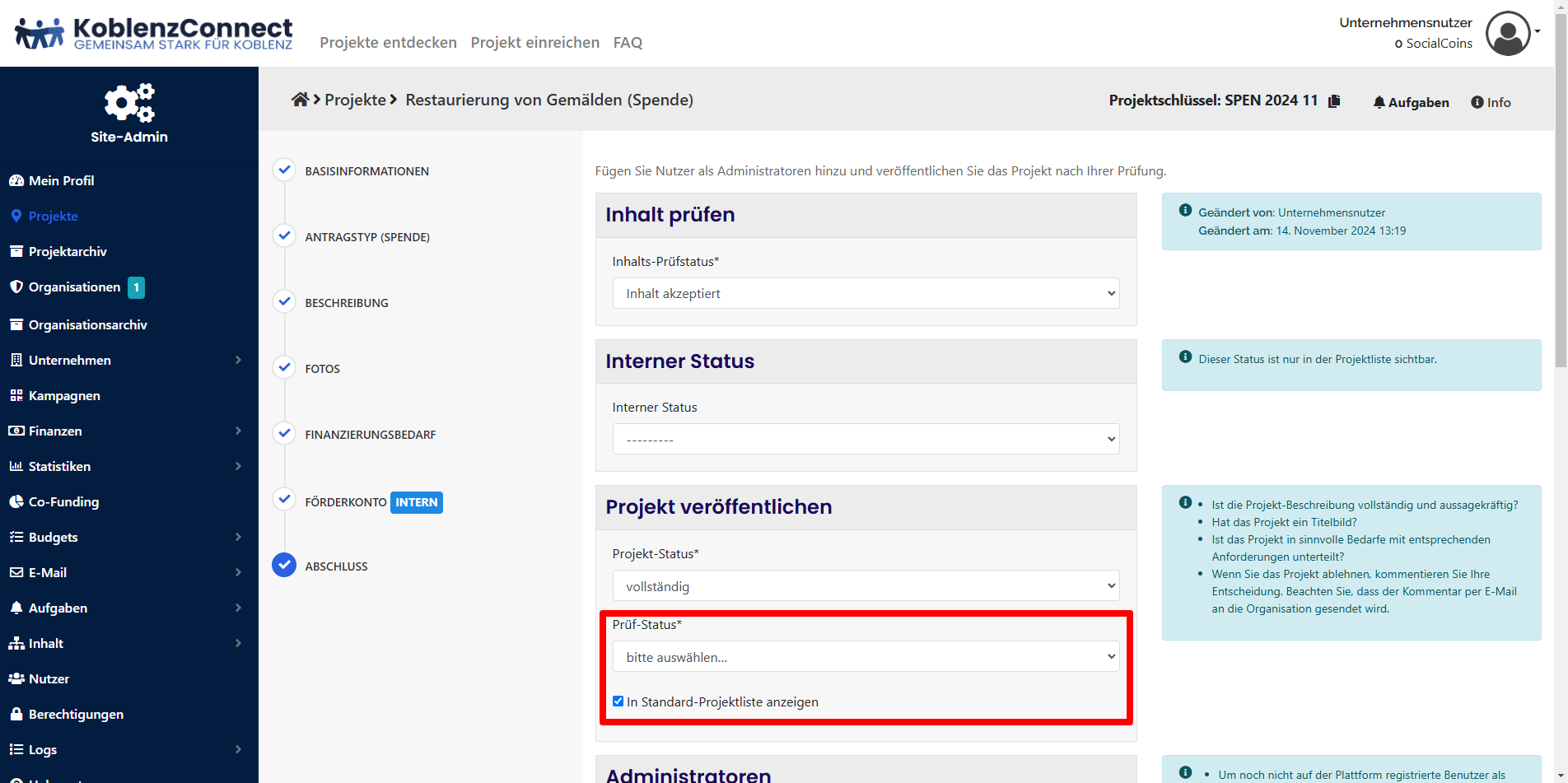Expand the Finanzen sidebar submenu

coord(238,431)
